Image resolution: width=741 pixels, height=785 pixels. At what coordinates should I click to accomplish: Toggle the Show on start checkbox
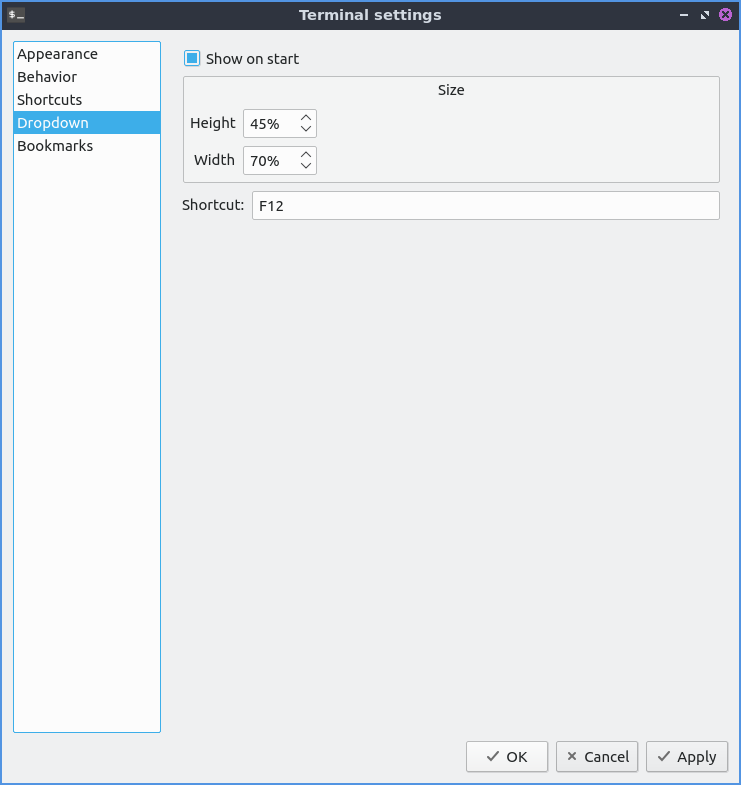[193, 59]
